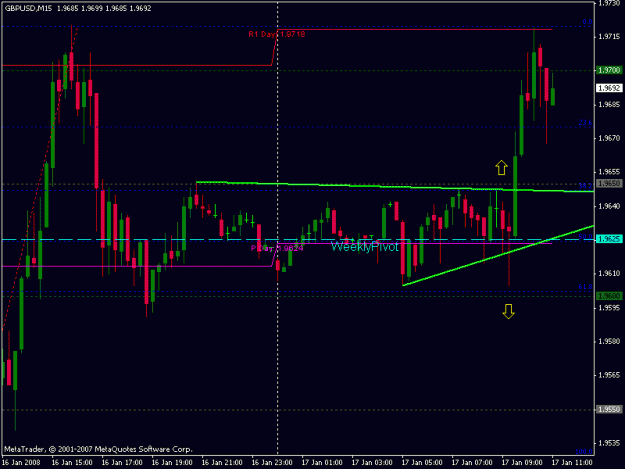Click the 23.6 Fibonacci level label

(585, 123)
